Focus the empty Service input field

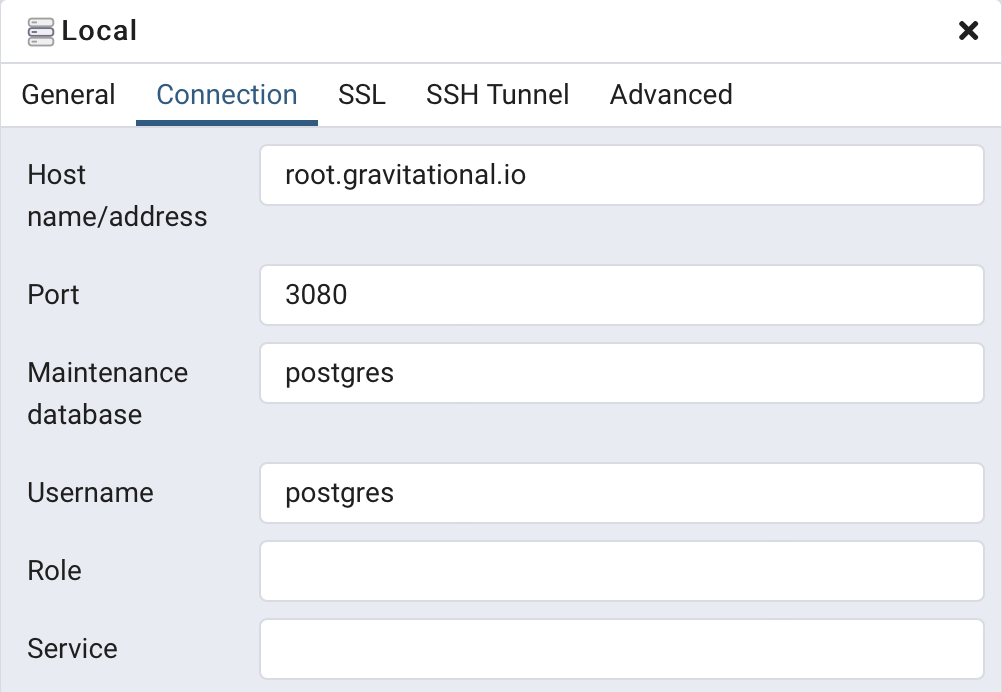click(621, 649)
